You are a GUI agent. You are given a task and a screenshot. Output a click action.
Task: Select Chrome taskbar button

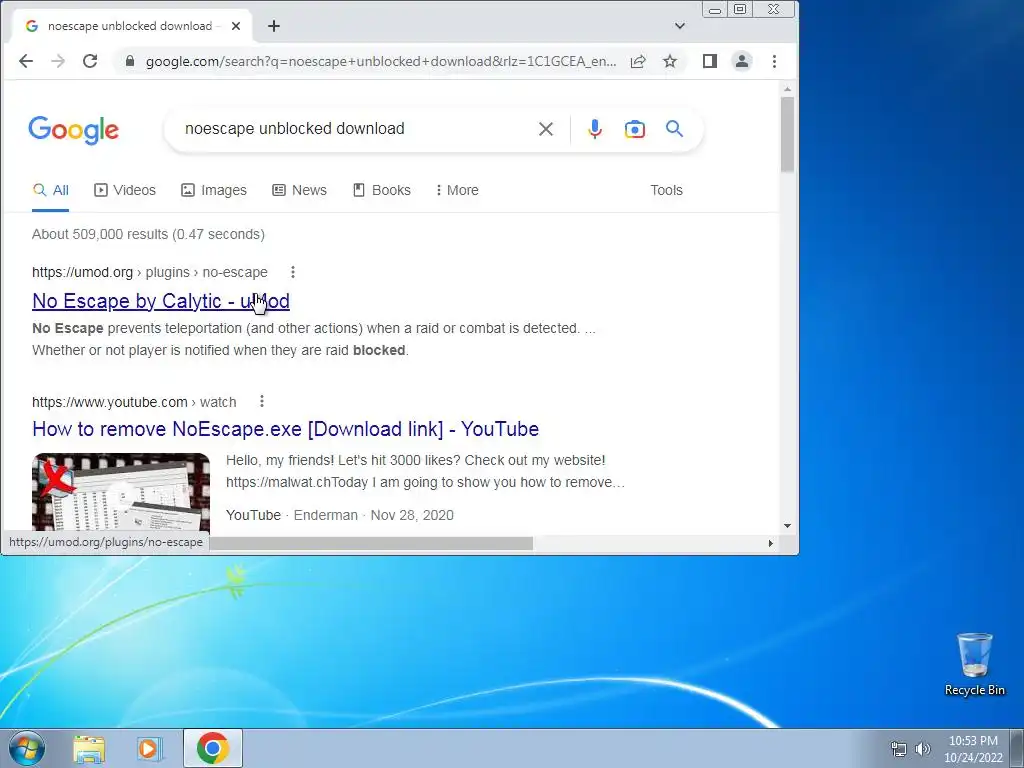point(213,748)
